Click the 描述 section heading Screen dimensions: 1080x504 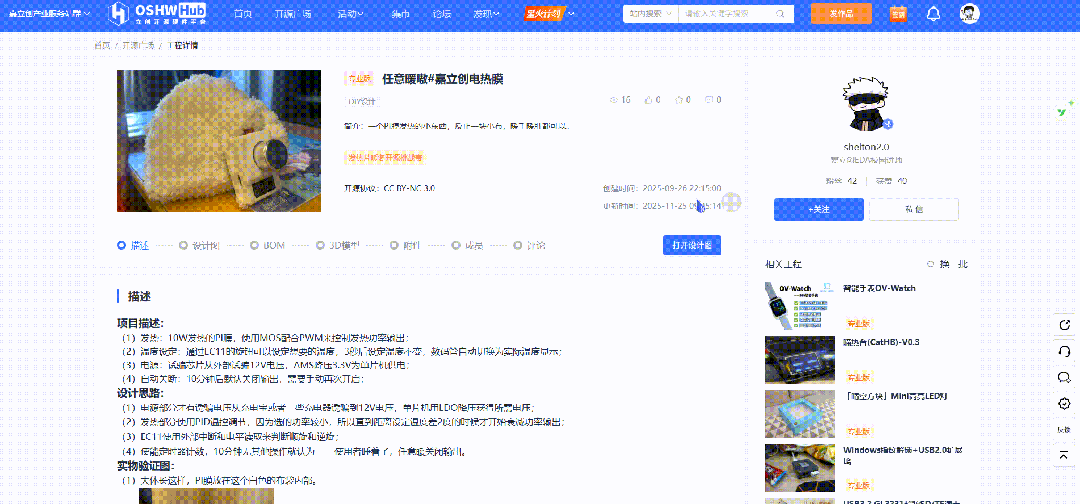click(139, 296)
